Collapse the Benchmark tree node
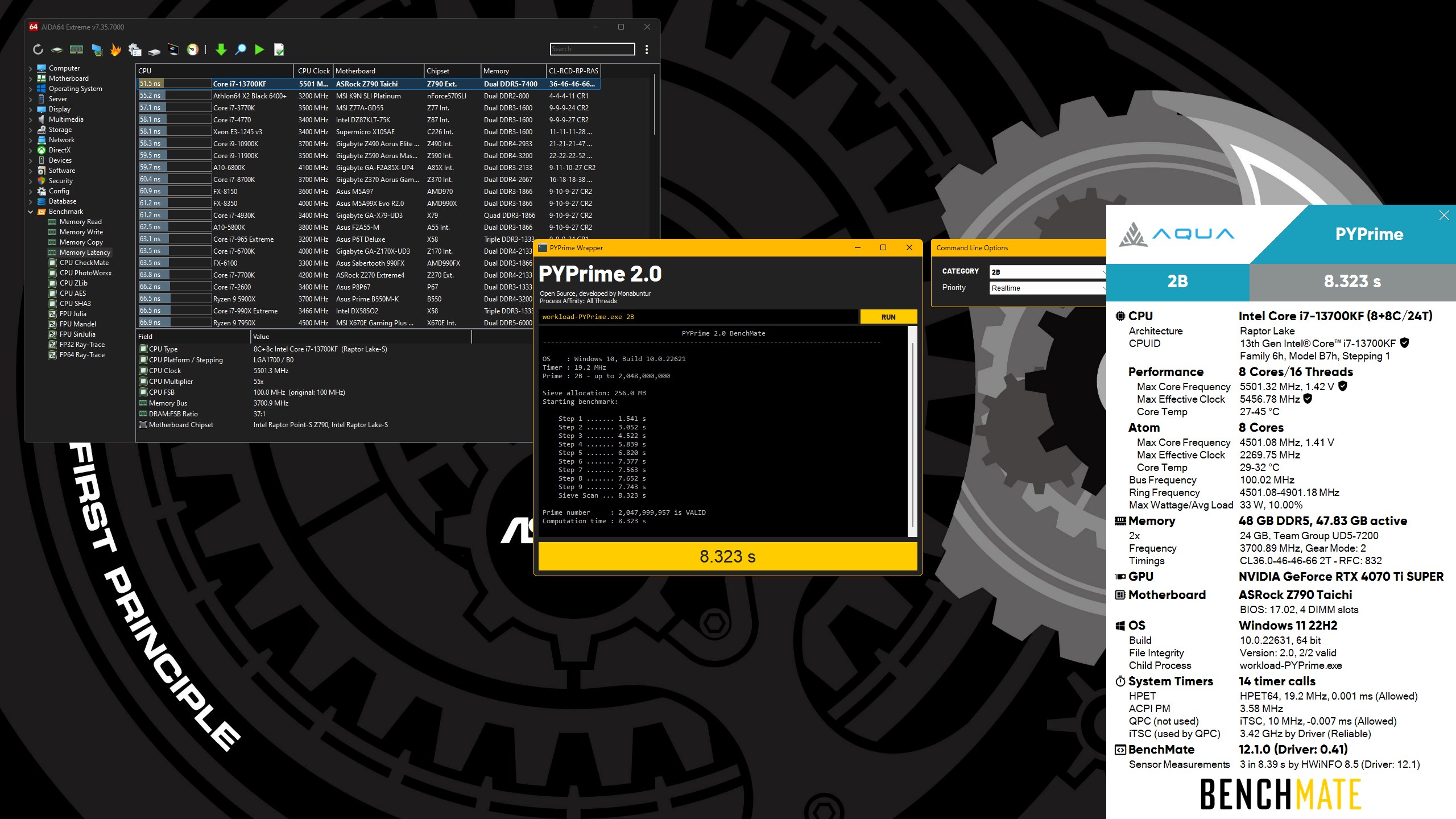 click(x=31, y=212)
